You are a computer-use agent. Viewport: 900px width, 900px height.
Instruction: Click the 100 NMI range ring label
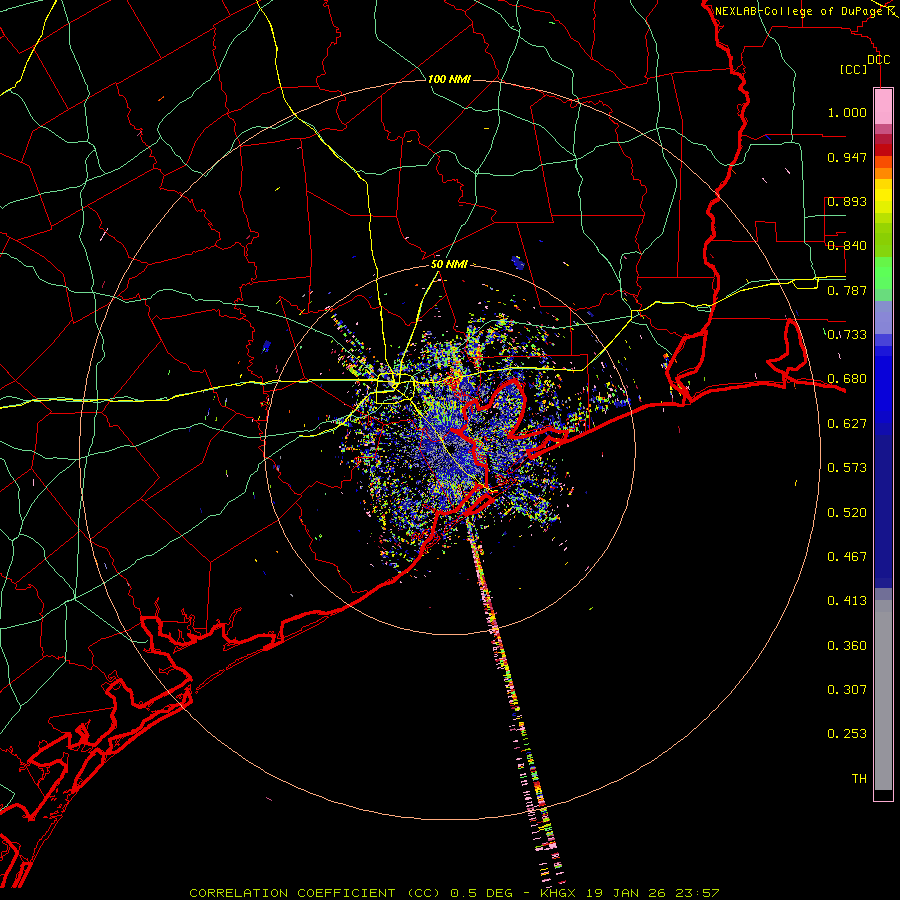(449, 79)
